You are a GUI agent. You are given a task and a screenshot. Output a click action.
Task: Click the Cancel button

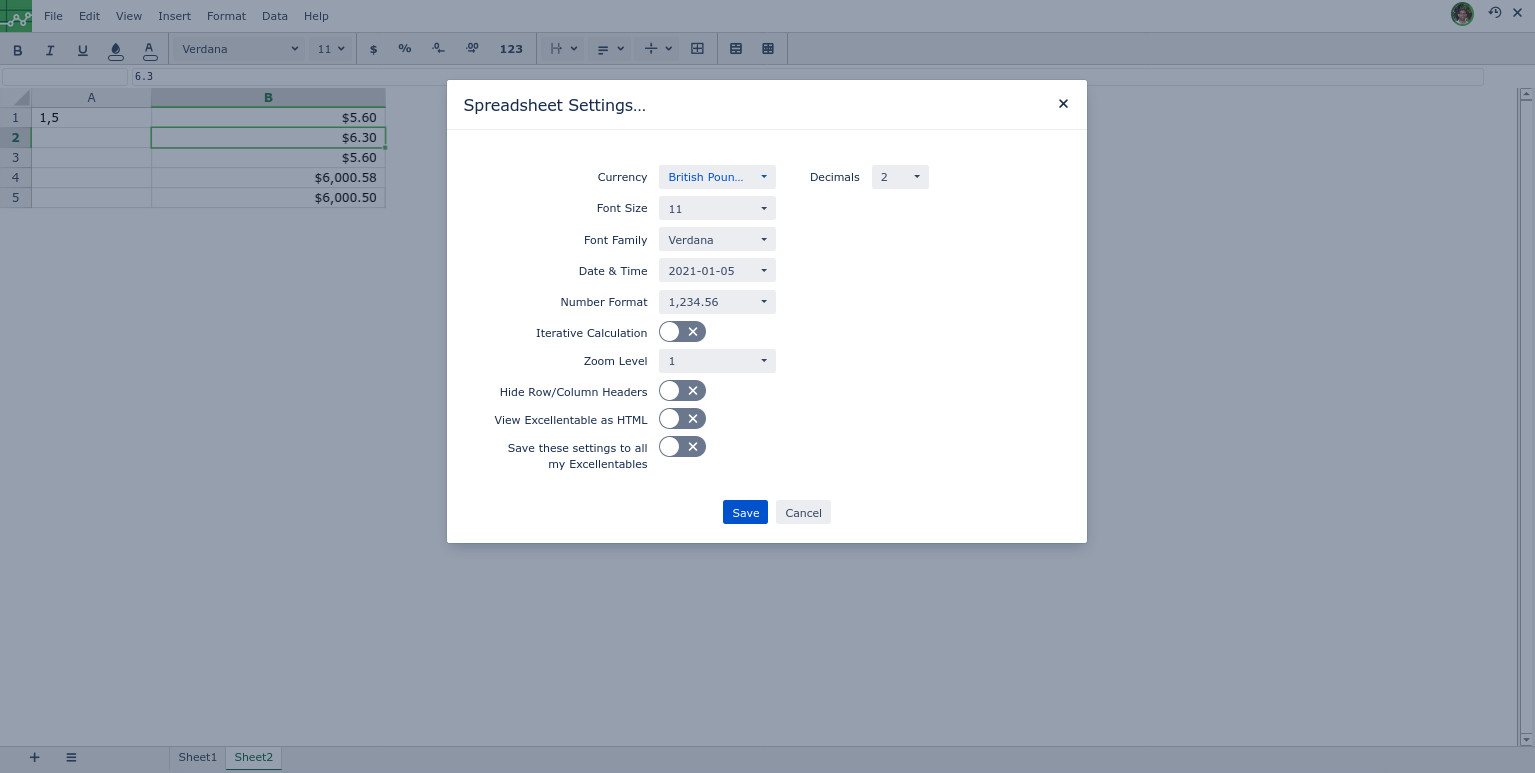pos(803,512)
